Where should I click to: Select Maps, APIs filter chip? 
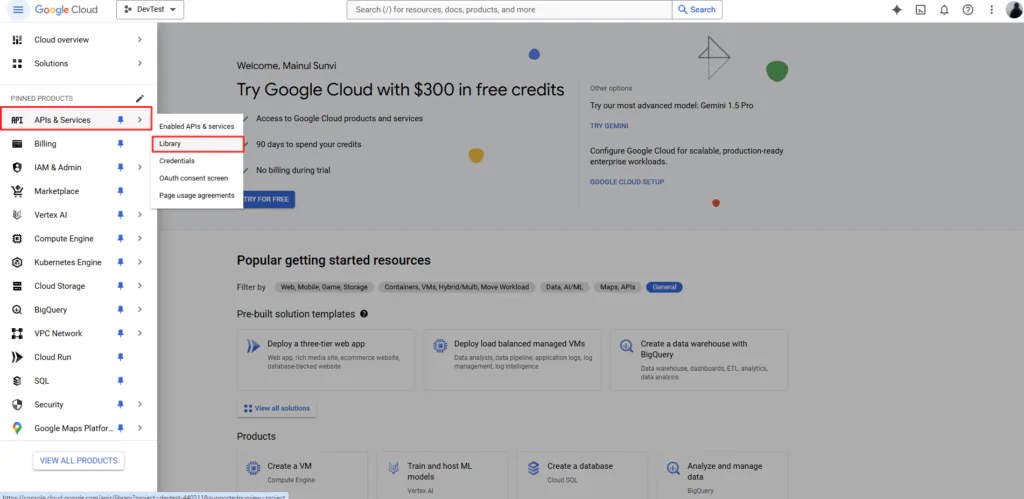coord(618,287)
